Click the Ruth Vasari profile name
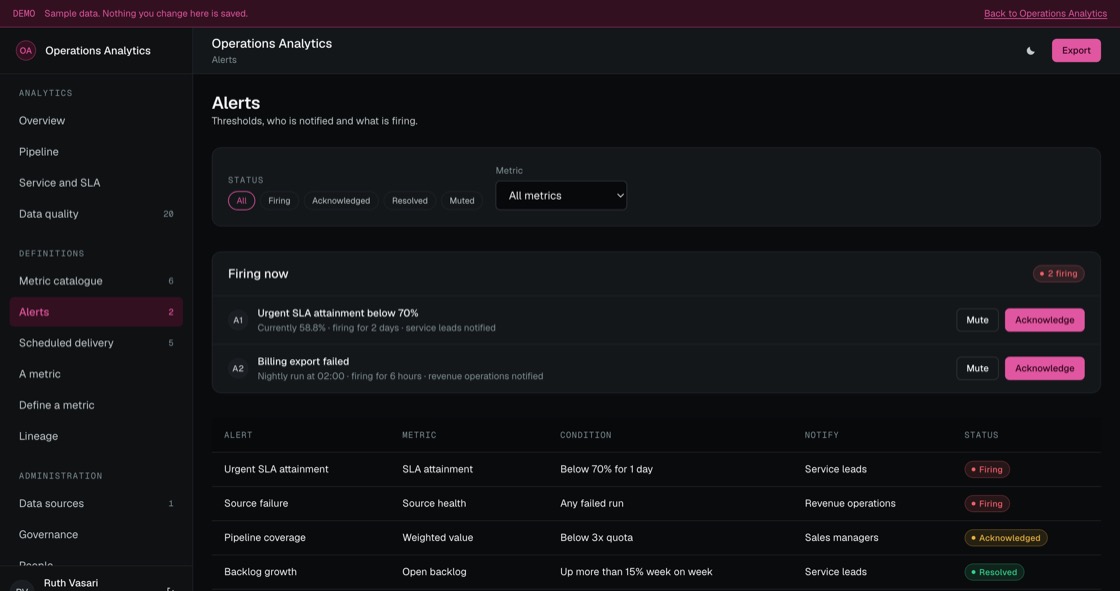Viewport: 1120px width, 591px height. pos(71,583)
